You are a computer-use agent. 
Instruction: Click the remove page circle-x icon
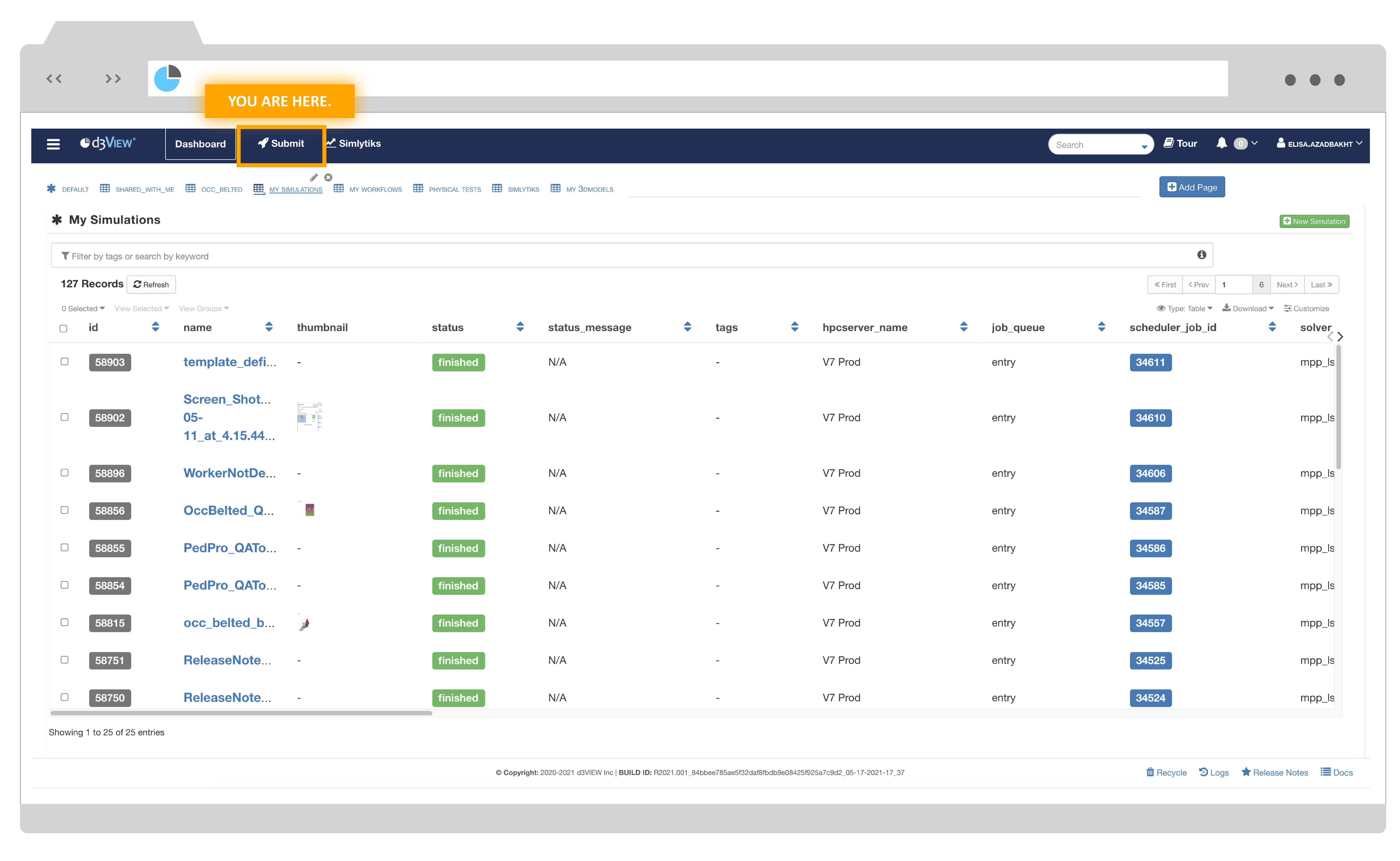[x=328, y=178]
